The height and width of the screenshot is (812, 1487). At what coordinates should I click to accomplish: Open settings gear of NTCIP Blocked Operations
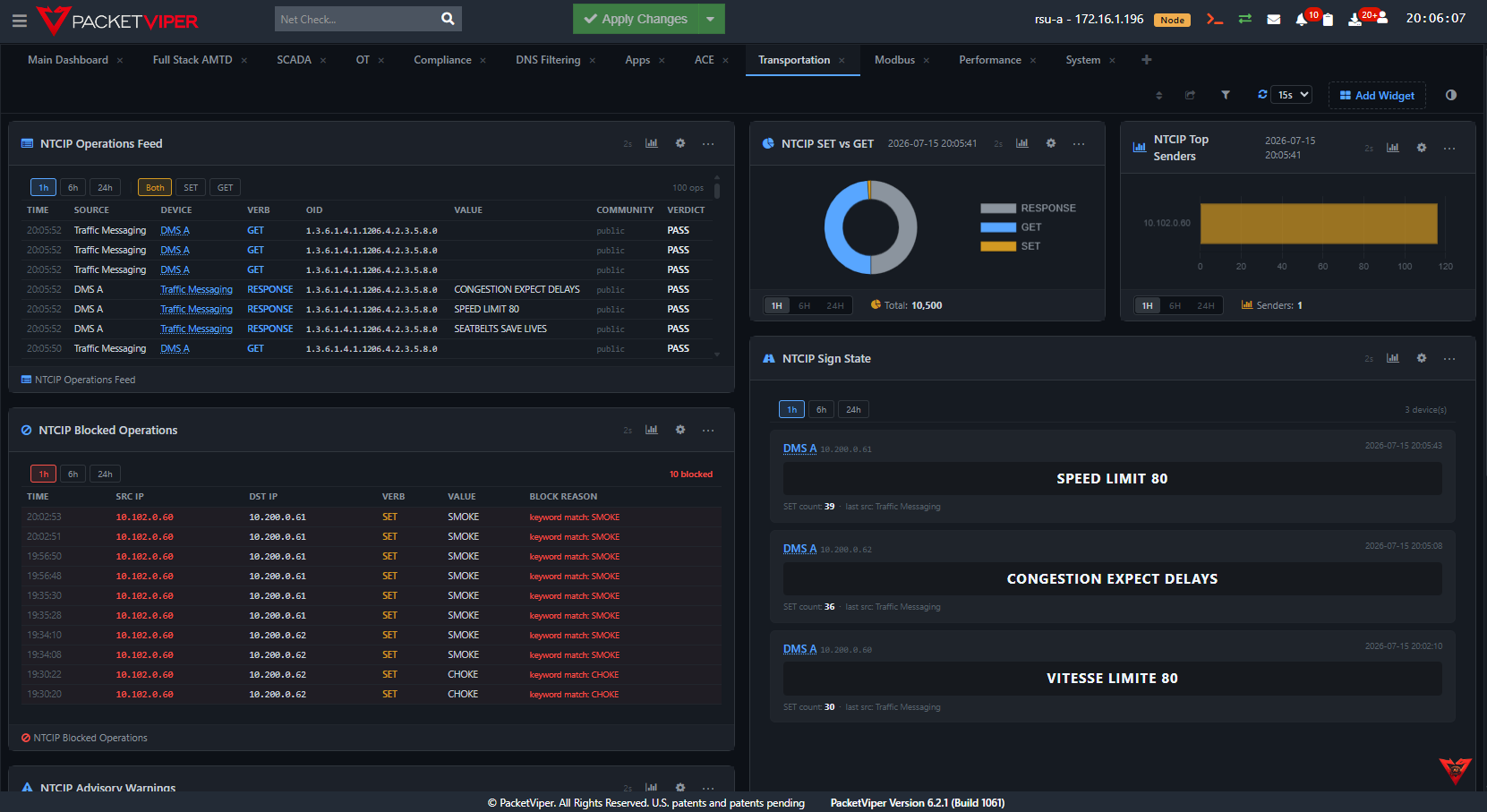pos(680,430)
